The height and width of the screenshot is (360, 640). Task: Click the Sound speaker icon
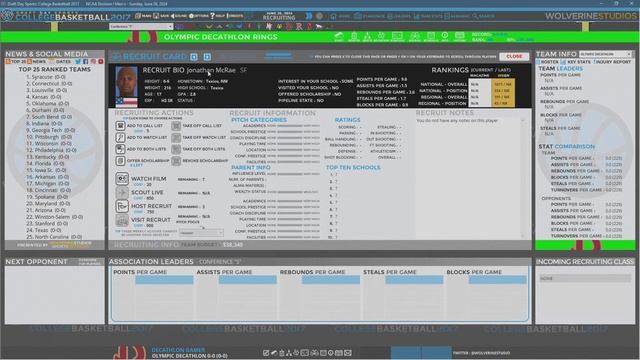click(x=173, y=16)
